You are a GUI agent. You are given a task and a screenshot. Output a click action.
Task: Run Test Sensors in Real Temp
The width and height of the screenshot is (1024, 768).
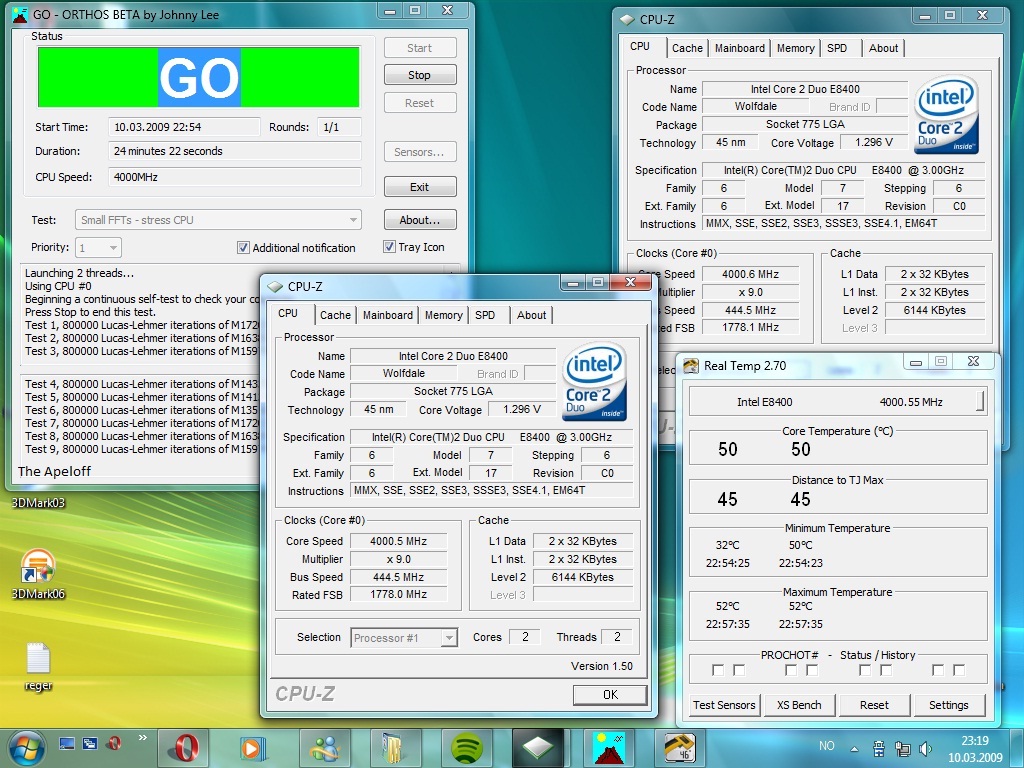point(724,705)
